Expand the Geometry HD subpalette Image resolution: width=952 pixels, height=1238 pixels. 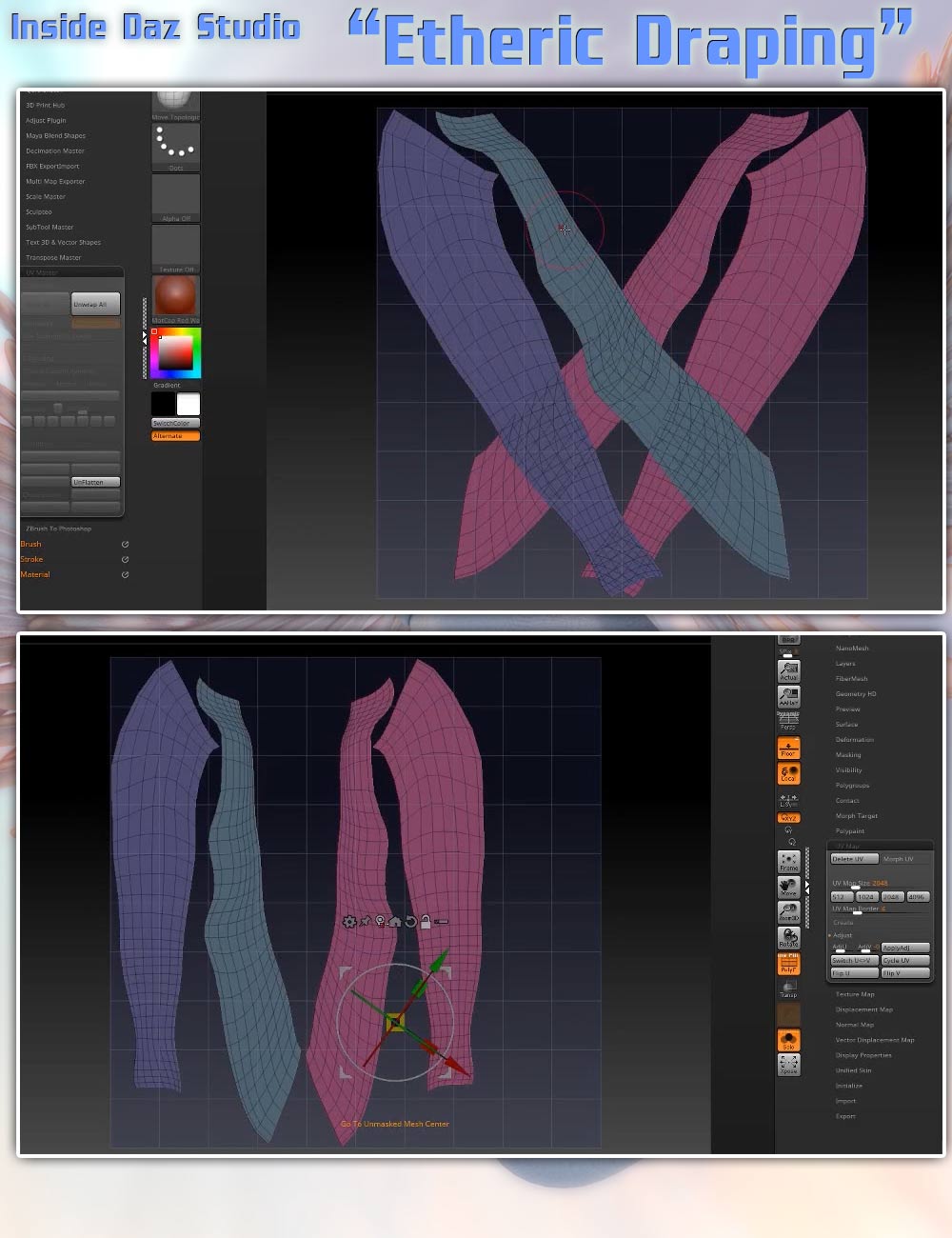coord(856,694)
